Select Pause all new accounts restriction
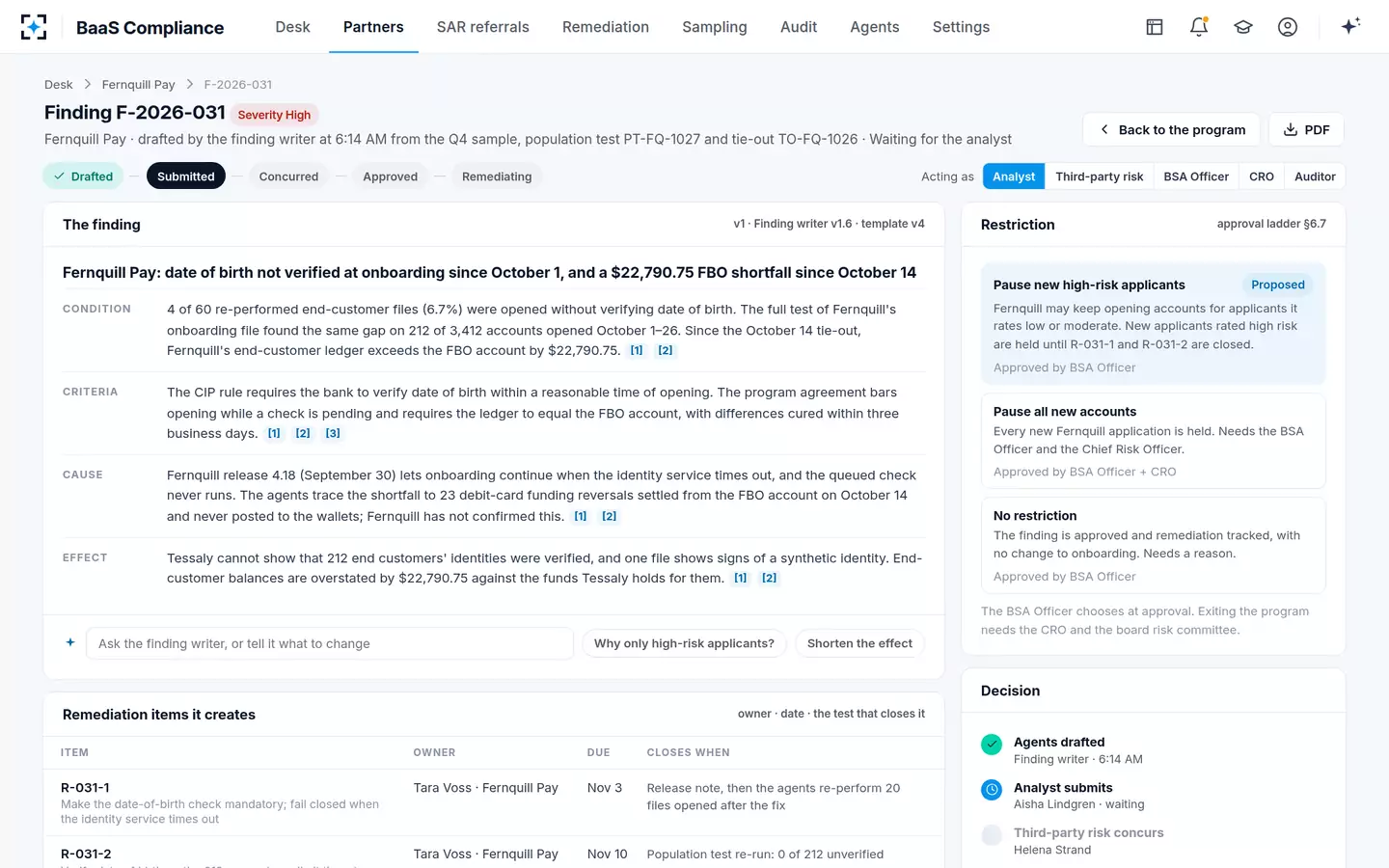The image size is (1389, 868). pos(1153,441)
